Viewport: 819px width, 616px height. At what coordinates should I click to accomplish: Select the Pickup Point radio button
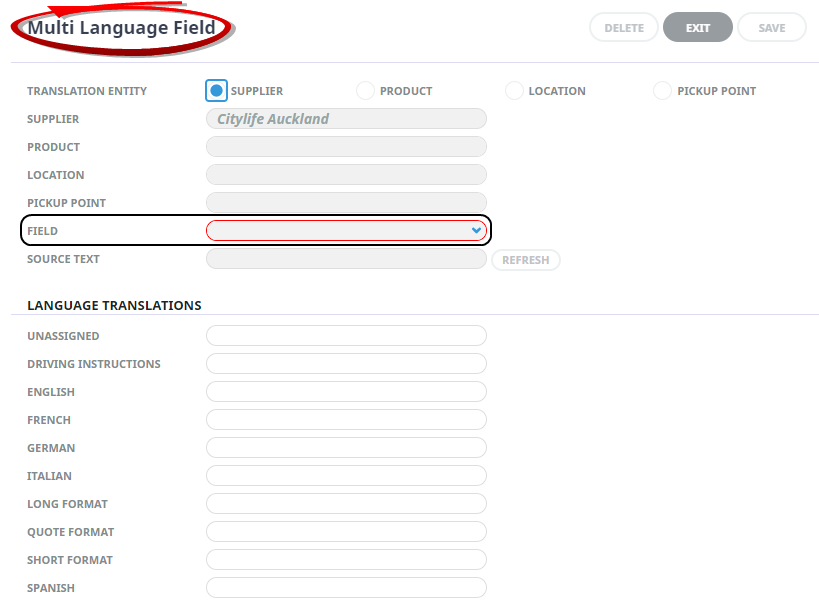662,90
